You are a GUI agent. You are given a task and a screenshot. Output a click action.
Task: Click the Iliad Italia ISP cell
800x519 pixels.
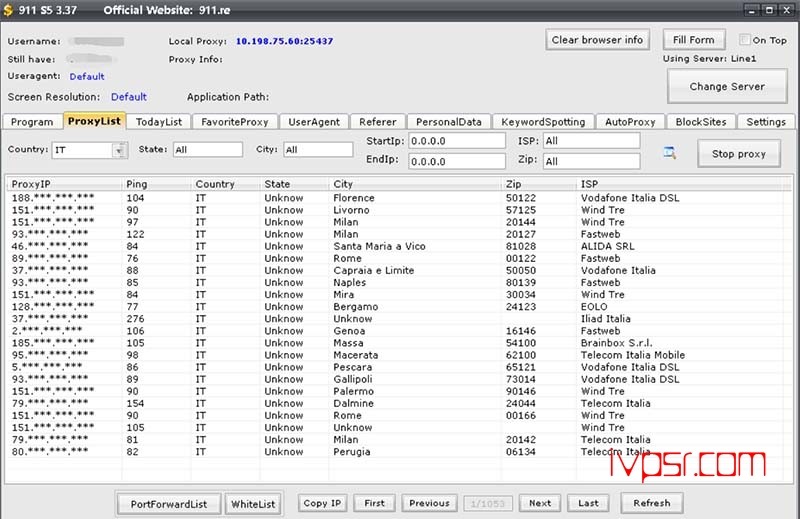[605, 319]
